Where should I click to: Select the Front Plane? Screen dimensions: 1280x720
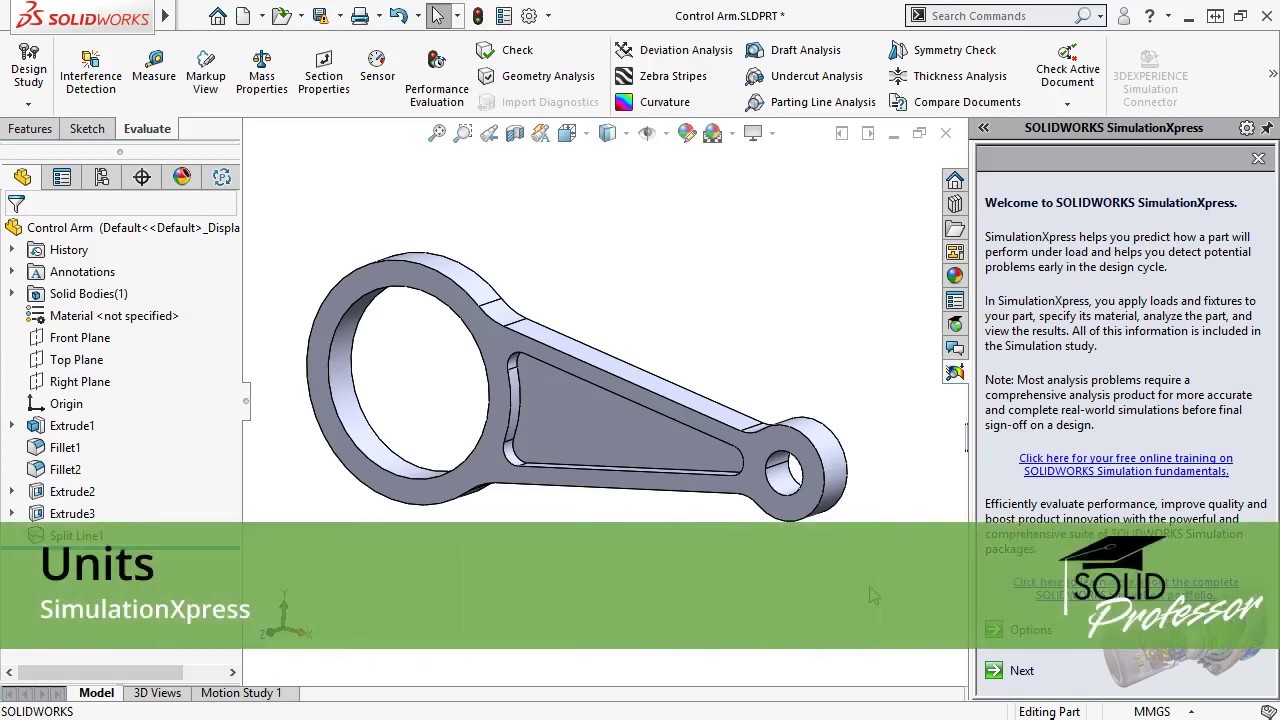pos(69,338)
